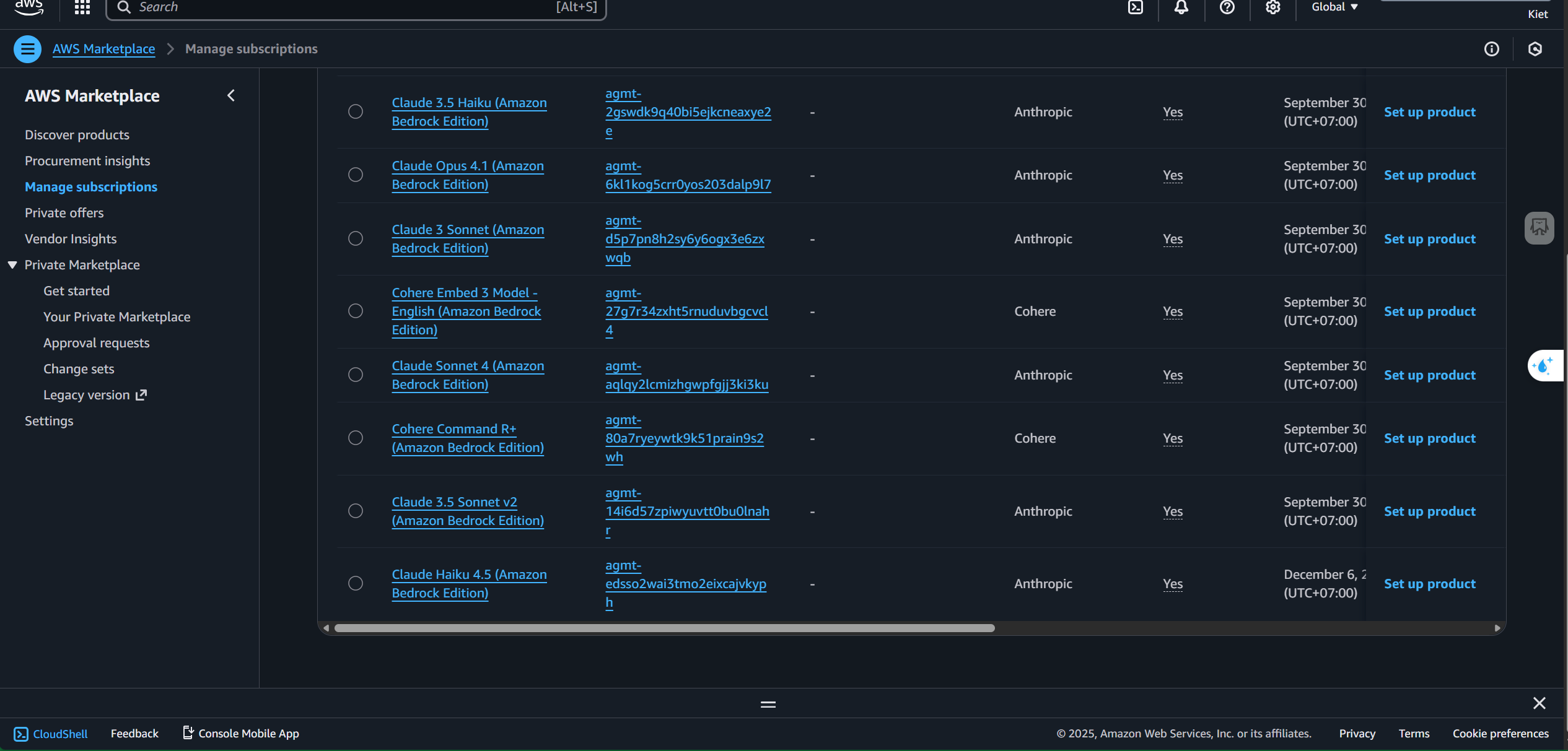Click the horizontal table scrollbar thumb

(x=664, y=628)
